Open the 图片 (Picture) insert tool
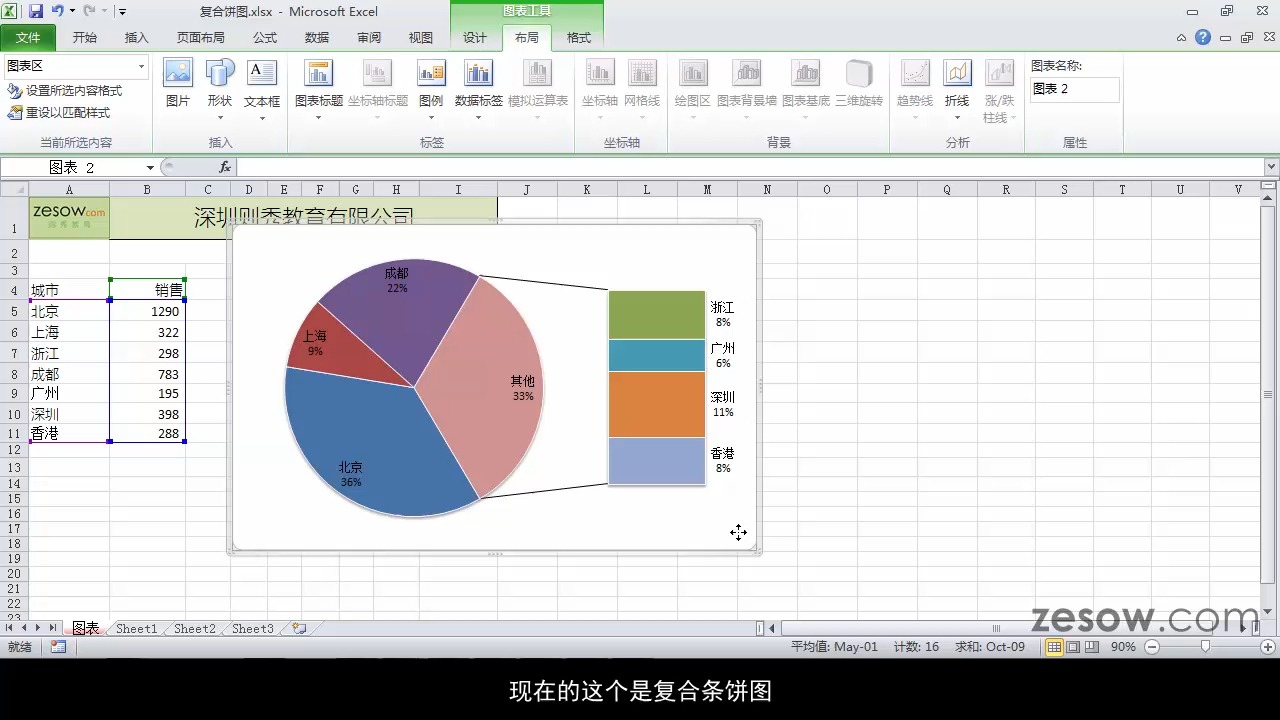The width and height of the screenshot is (1280, 720). coord(178,84)
